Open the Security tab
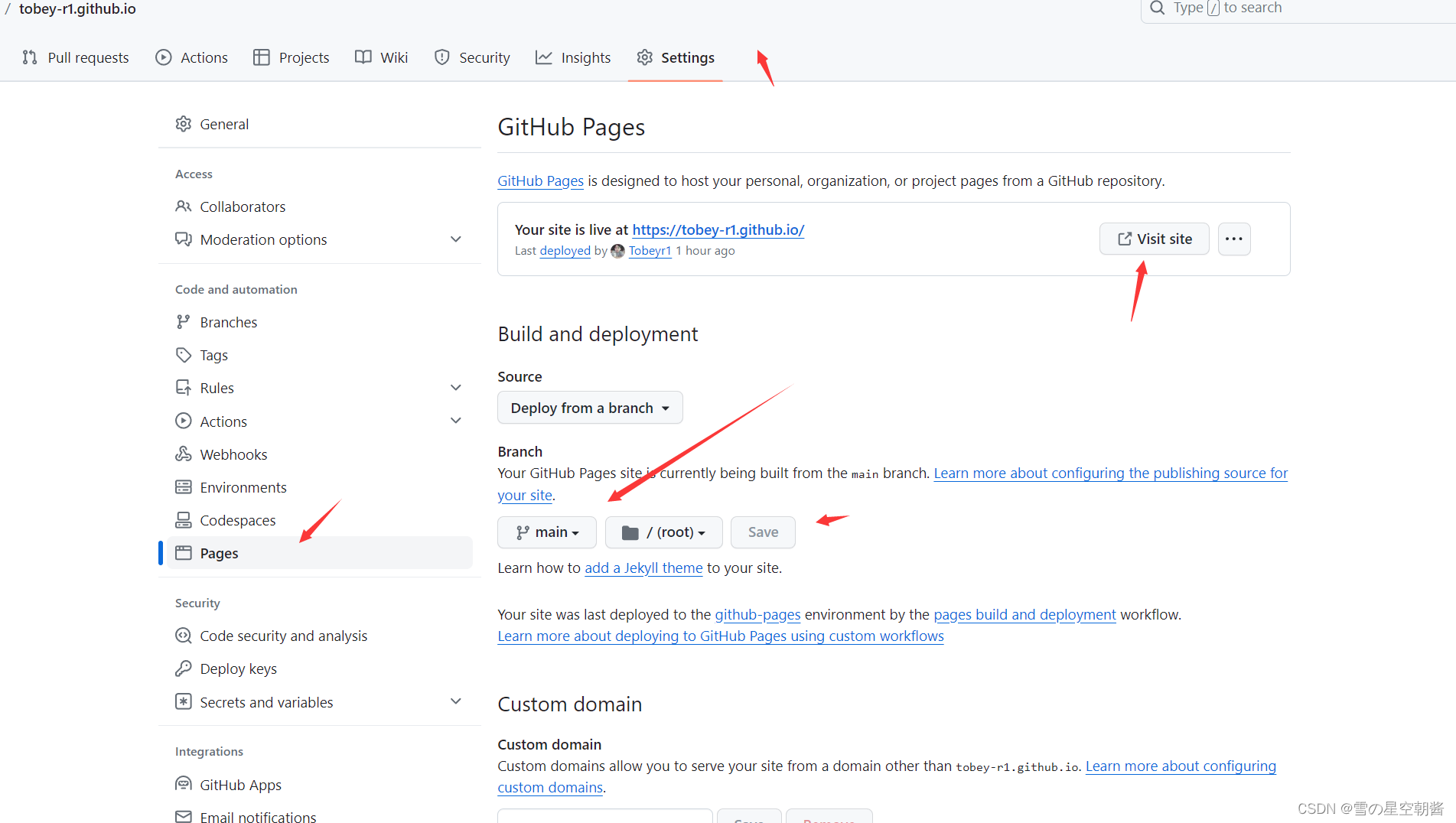The height and width of the screenshot is (823, 1456). pos(472,57)
